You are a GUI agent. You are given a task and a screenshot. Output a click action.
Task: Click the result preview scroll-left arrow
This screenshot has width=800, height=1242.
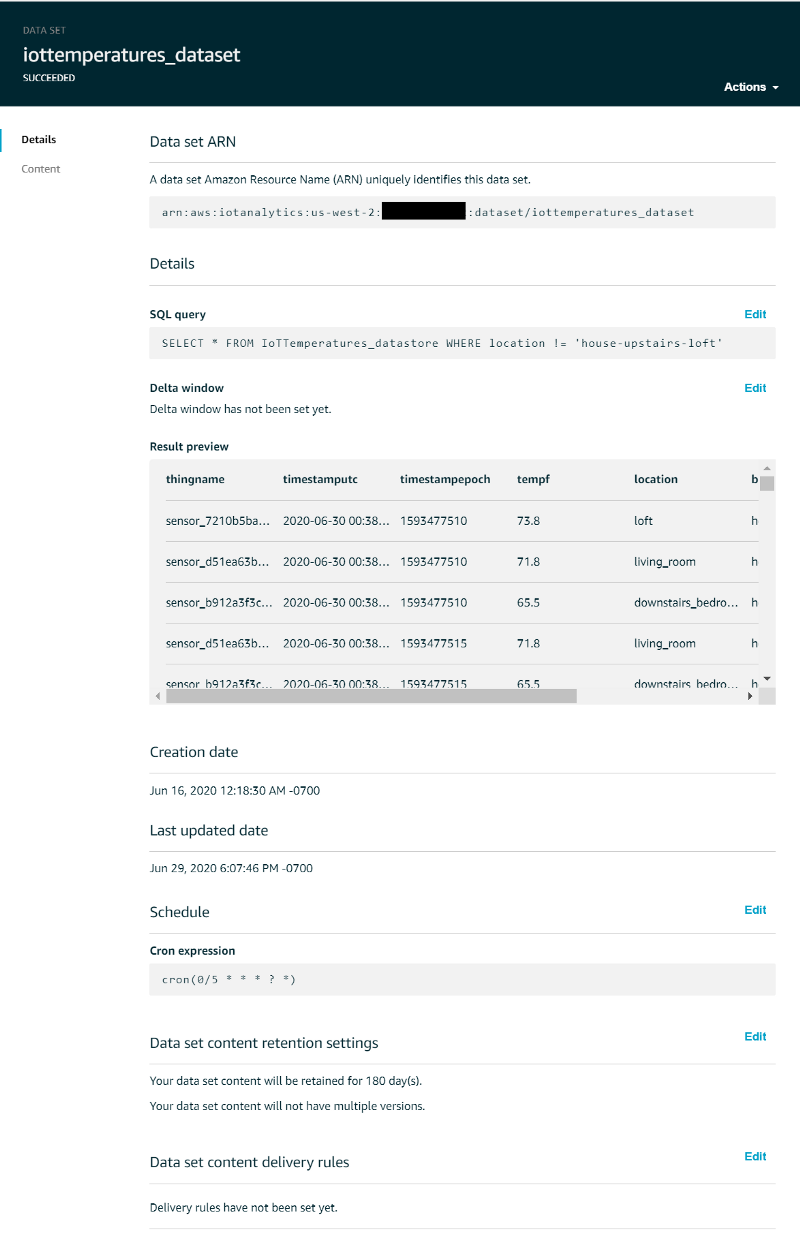pyautogui.click(x=157, y=696)
